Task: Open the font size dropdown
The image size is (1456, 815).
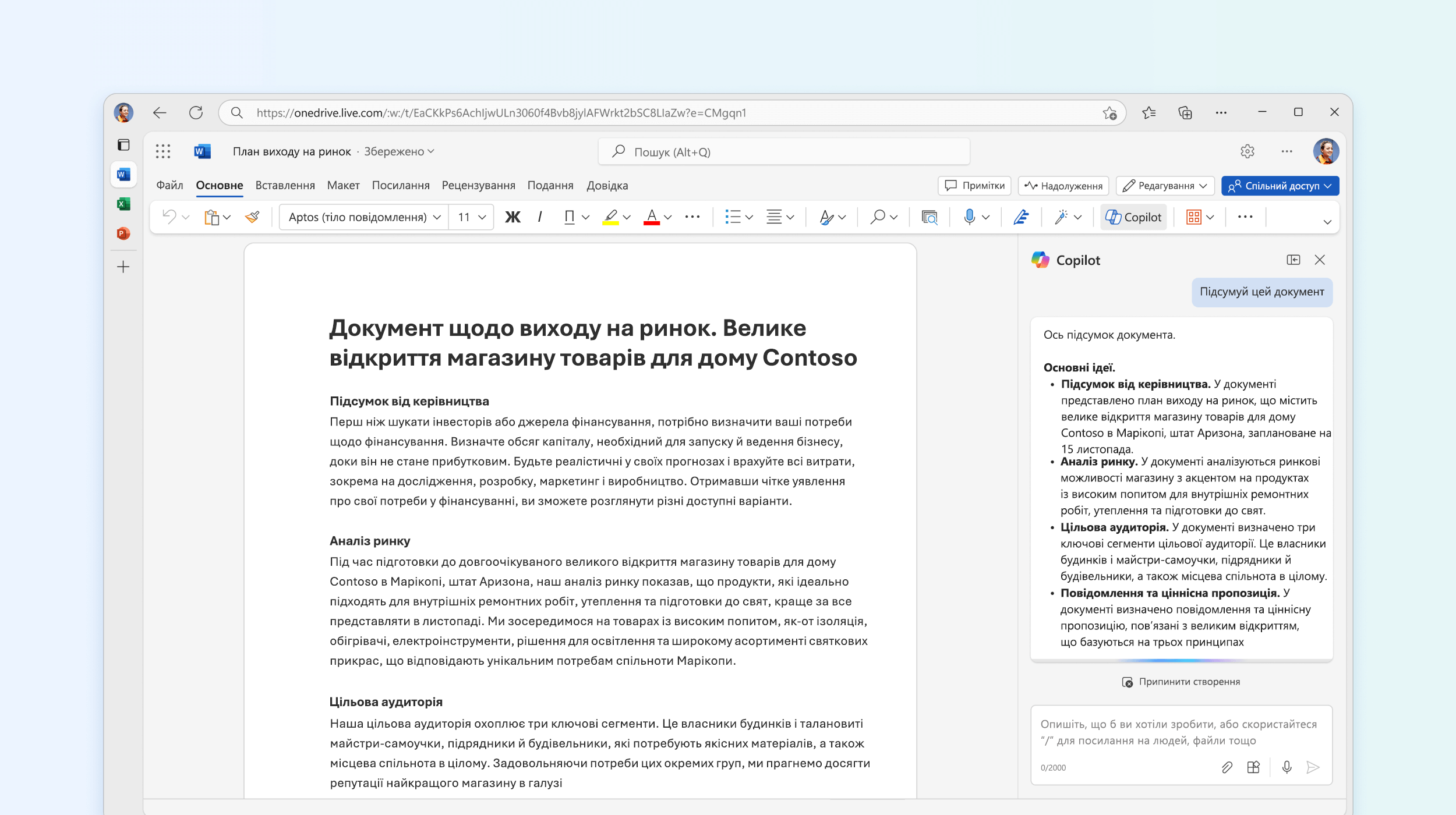Action: pyautogui.click(x=482, y=217)
